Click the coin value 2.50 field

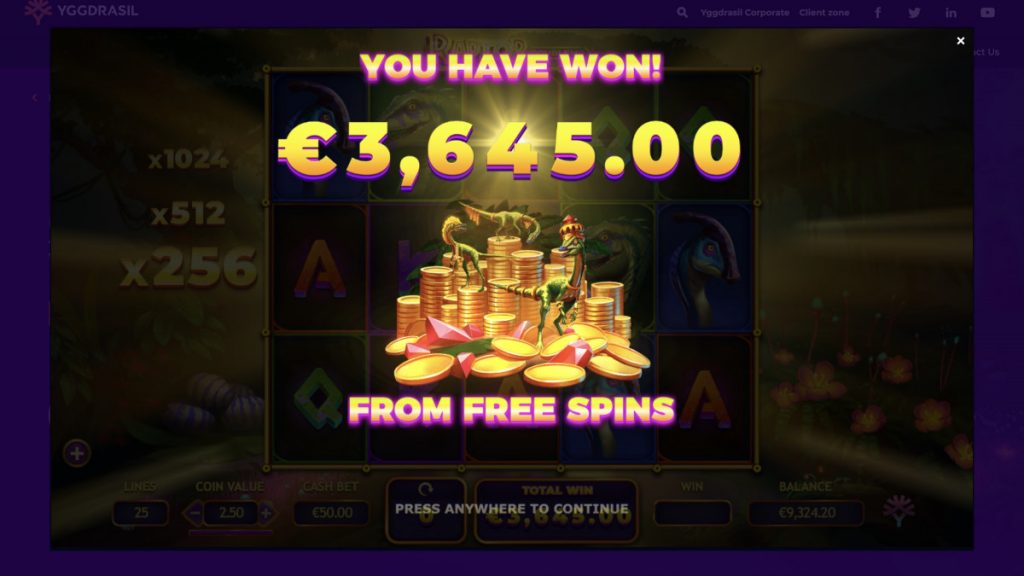[x=231, y=513]
